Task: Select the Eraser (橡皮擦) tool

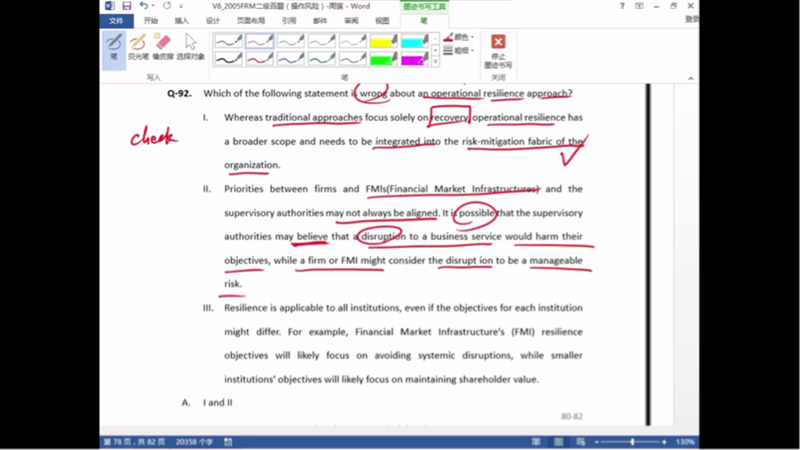Action: pyautogui.click(x=163, y=47)
